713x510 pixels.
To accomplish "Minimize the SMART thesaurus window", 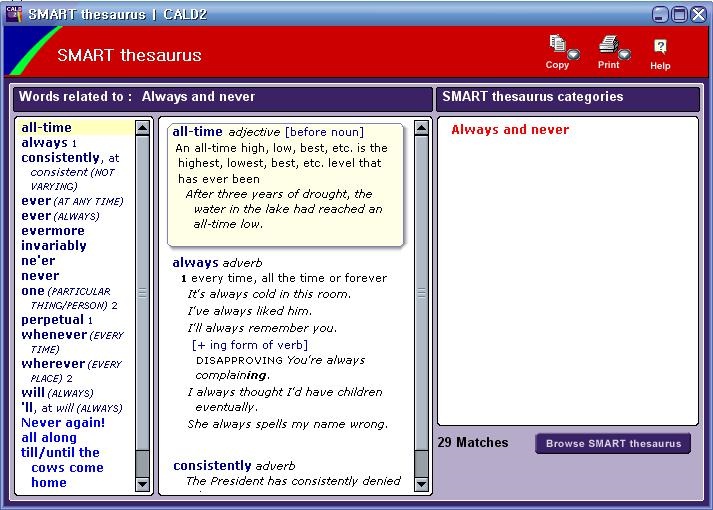I will pyautogui.click(x=660, y=14).
